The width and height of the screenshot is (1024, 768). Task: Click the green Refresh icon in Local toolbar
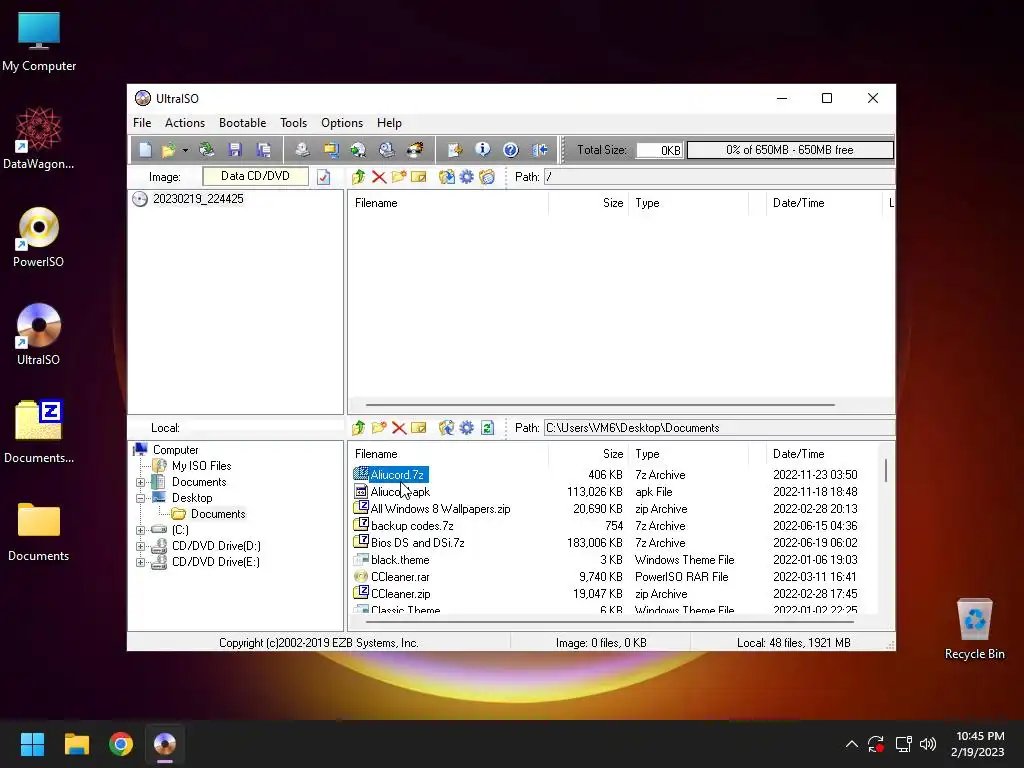487,428
